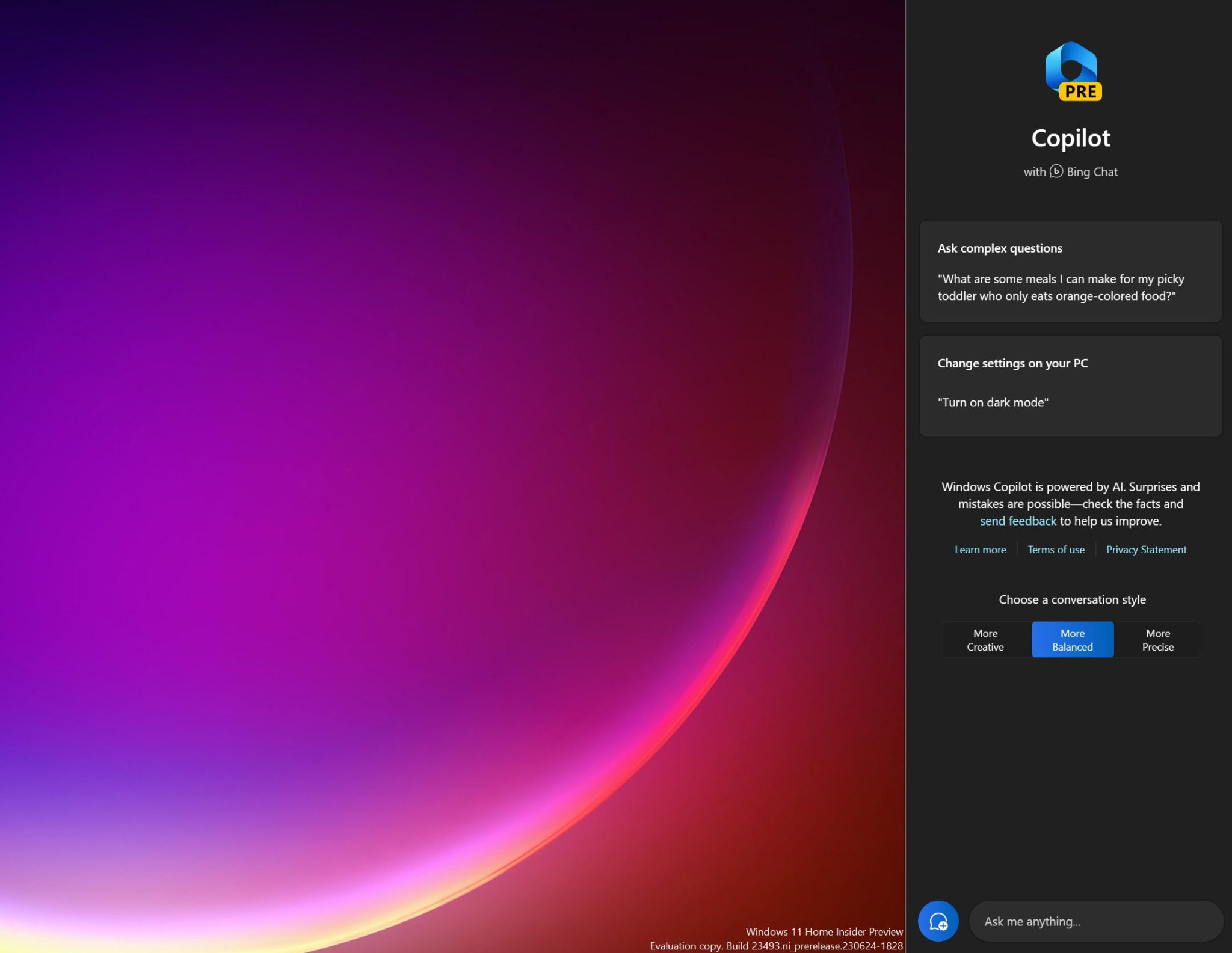Click the 'Ask complex questions' card header
The height and width of the screenshot is (953, 1232).
pos(999,248)
